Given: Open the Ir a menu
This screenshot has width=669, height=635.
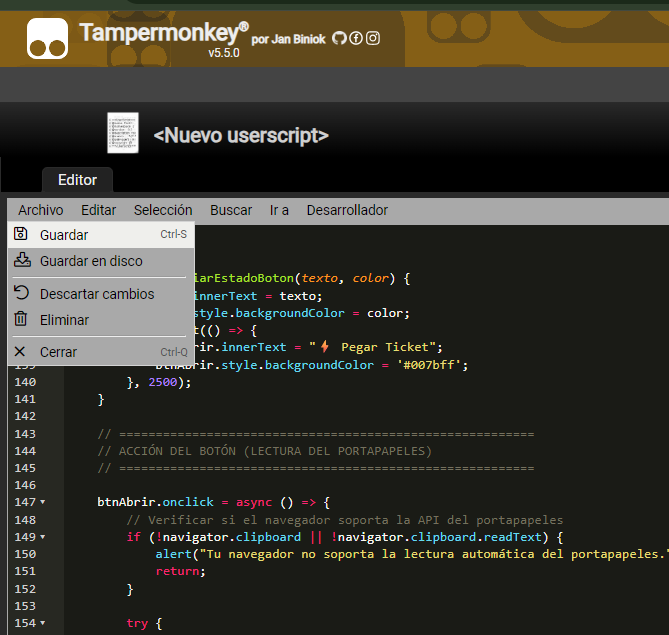Looking at the screenshot, I should (279, 210).
